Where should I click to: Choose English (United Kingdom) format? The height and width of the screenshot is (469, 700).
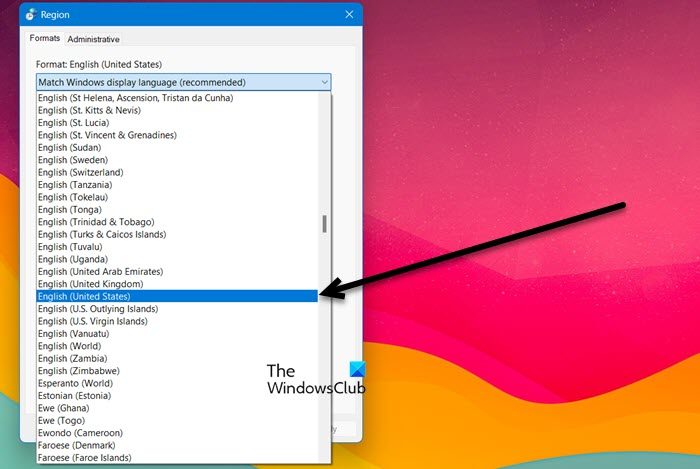click(177, 284)
